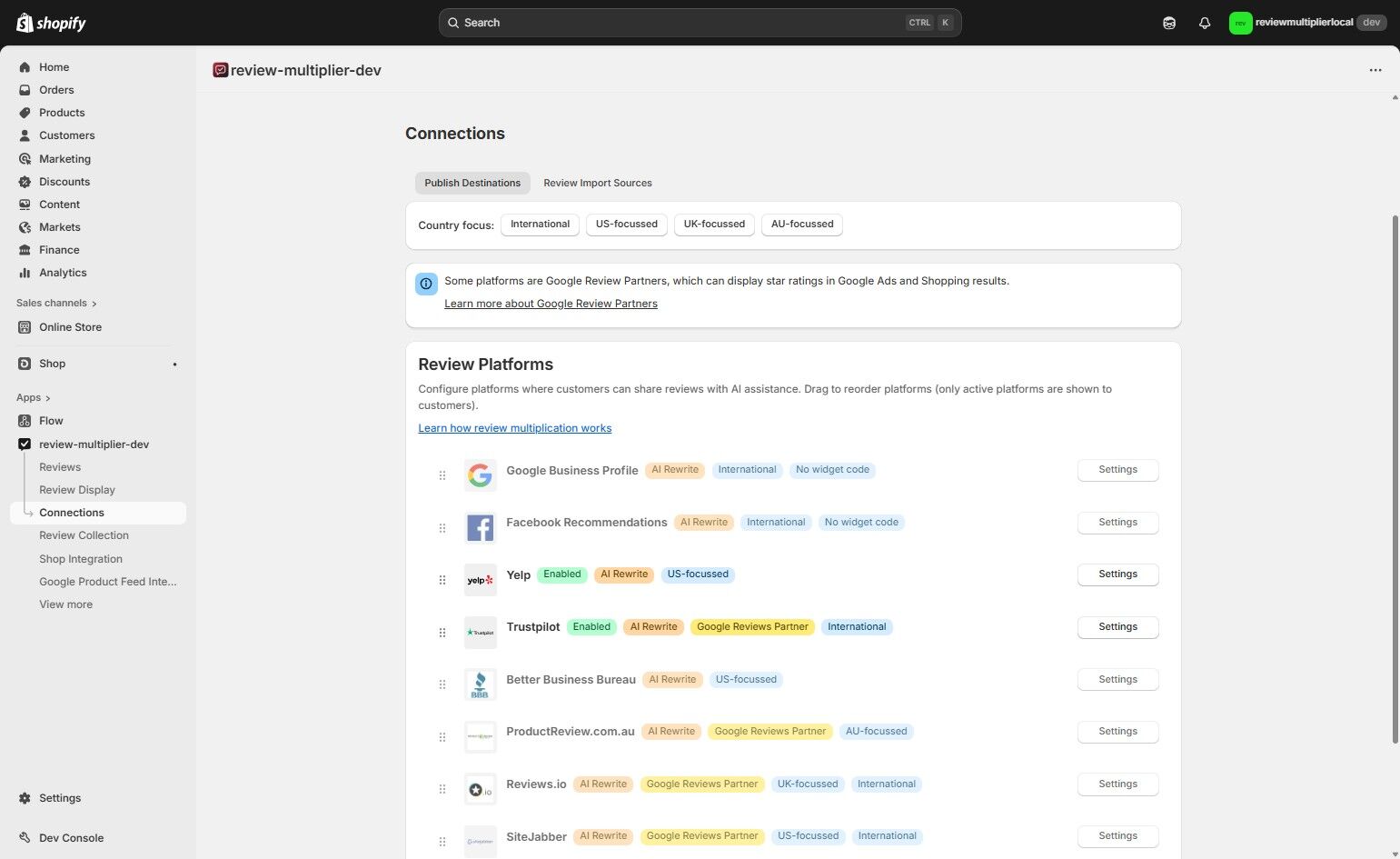Click the Facebook Recommendations logo
This screenshot has height=859, width=1400.
click(480, 527)
